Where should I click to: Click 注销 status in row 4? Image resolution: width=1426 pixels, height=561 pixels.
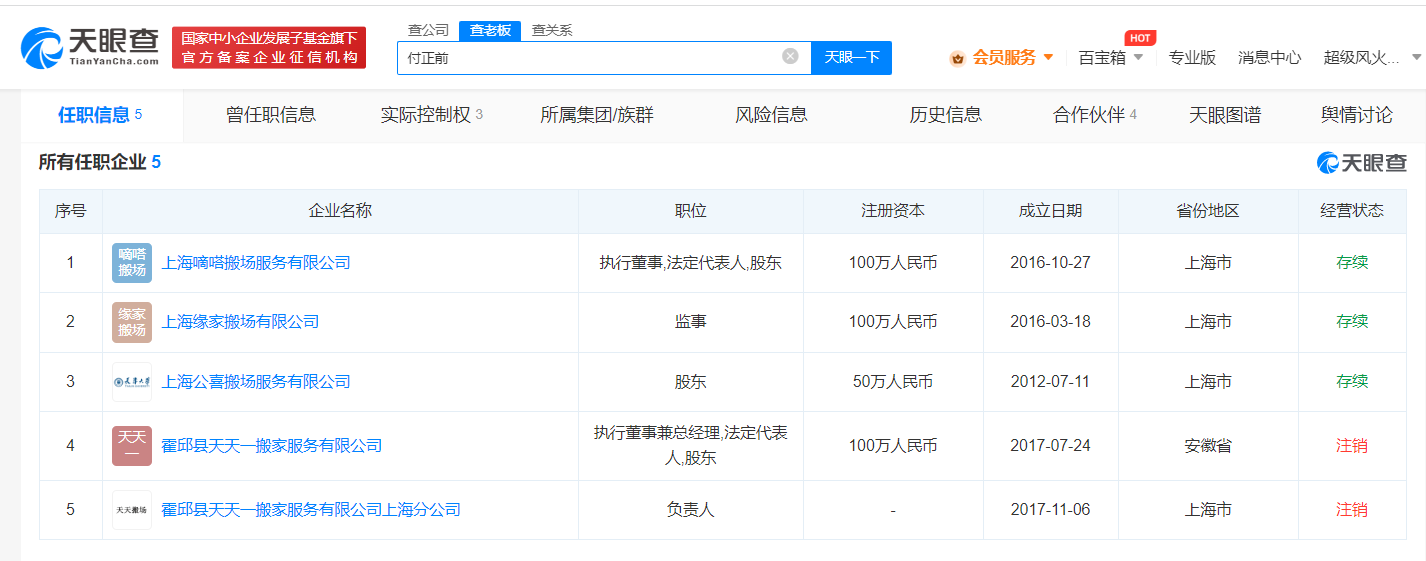1352,446
